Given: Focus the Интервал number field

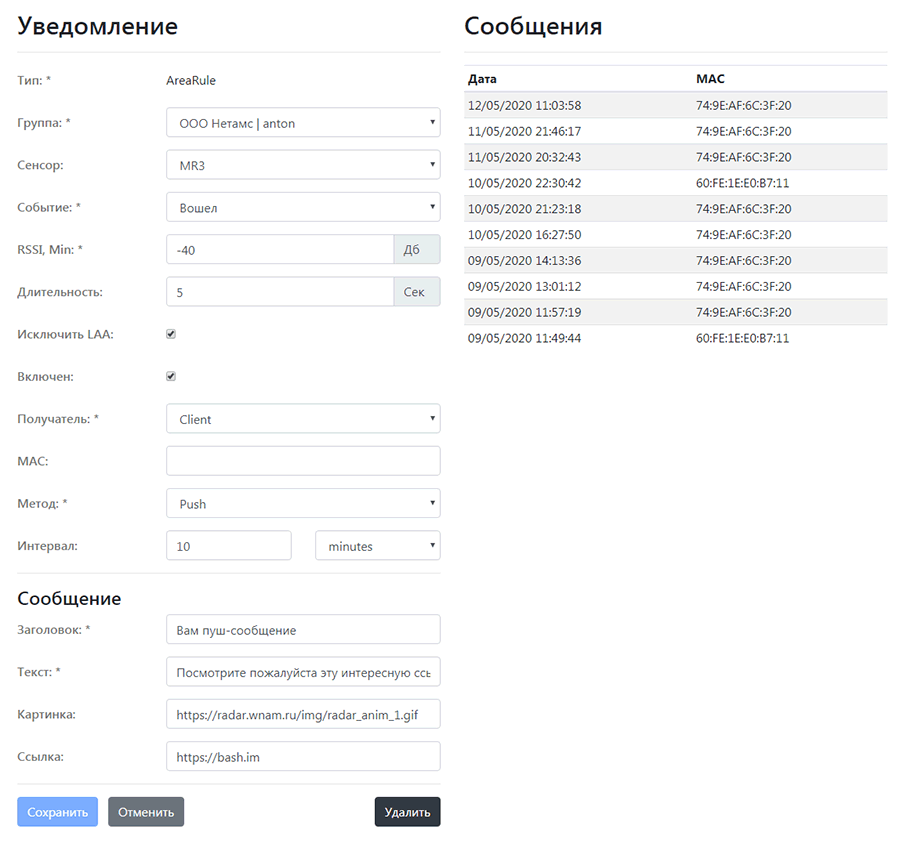Looking at the screenshot, I should pos(229,546).
